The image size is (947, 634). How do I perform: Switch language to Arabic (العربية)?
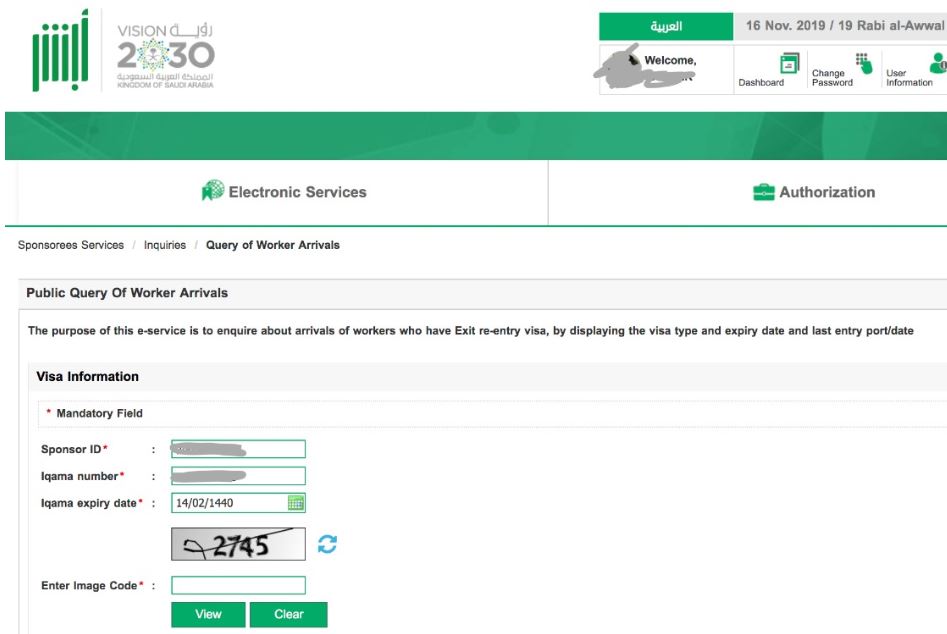coord(666,27)
